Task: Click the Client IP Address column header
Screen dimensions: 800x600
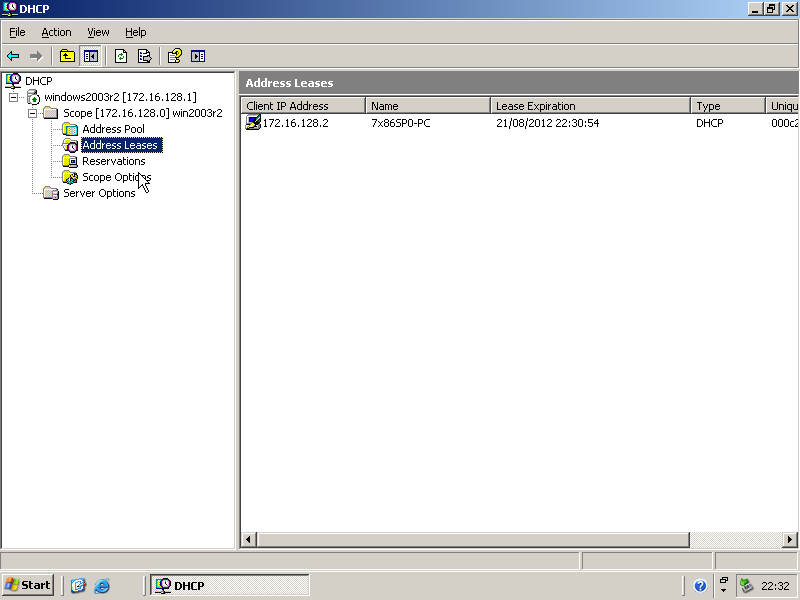Action: 303,106
